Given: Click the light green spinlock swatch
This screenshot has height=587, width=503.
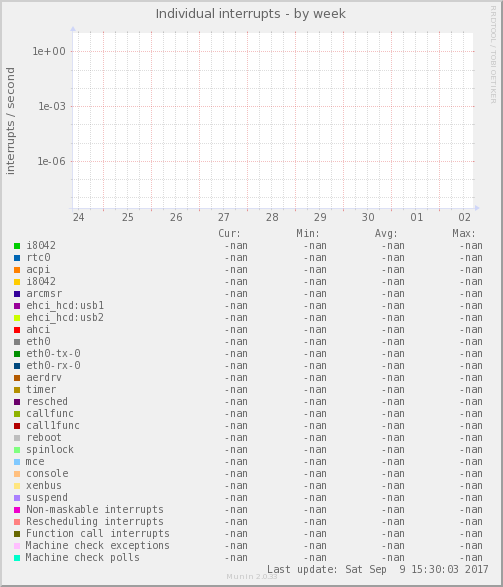Looking at the screenshot, I should (17, 450).
